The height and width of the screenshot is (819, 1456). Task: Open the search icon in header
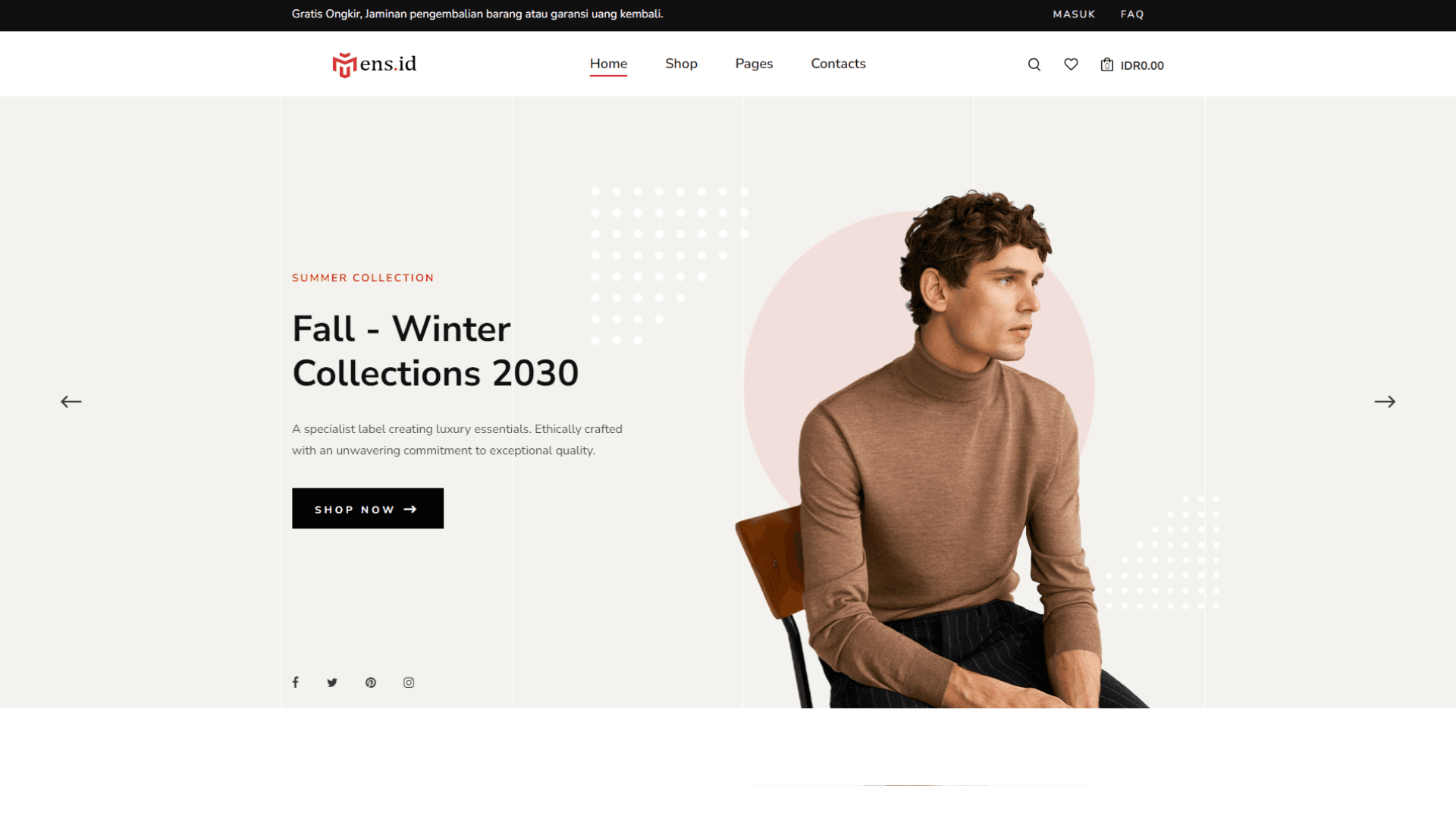1034,64
